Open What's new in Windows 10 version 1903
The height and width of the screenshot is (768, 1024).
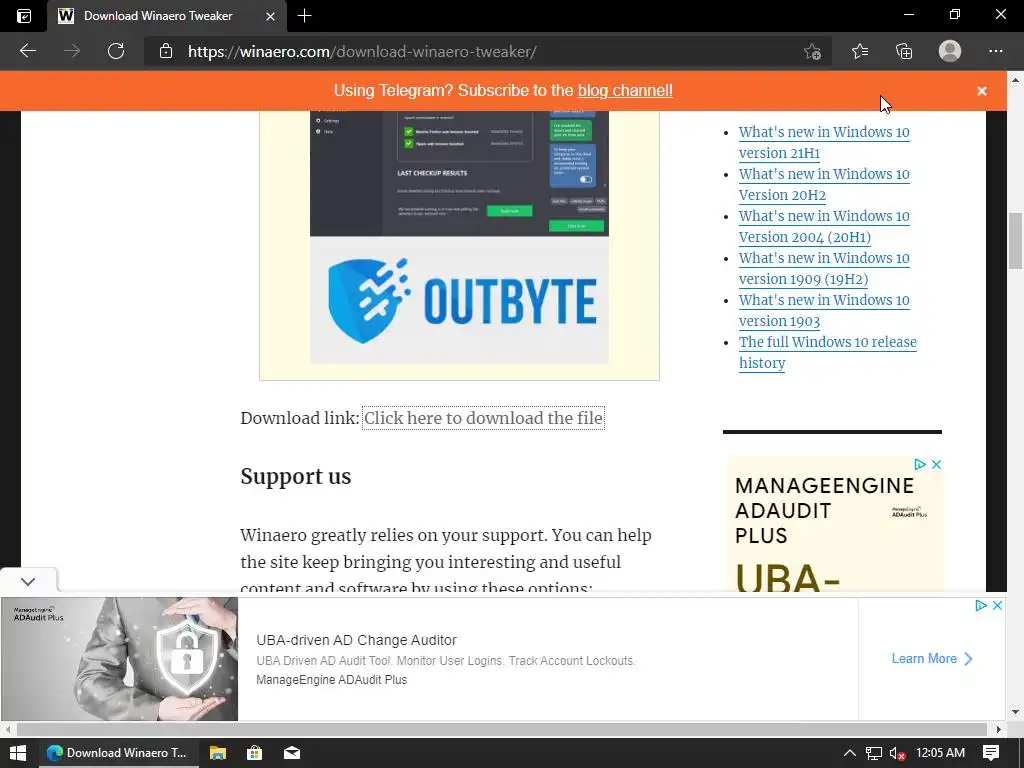pos(824,310)
